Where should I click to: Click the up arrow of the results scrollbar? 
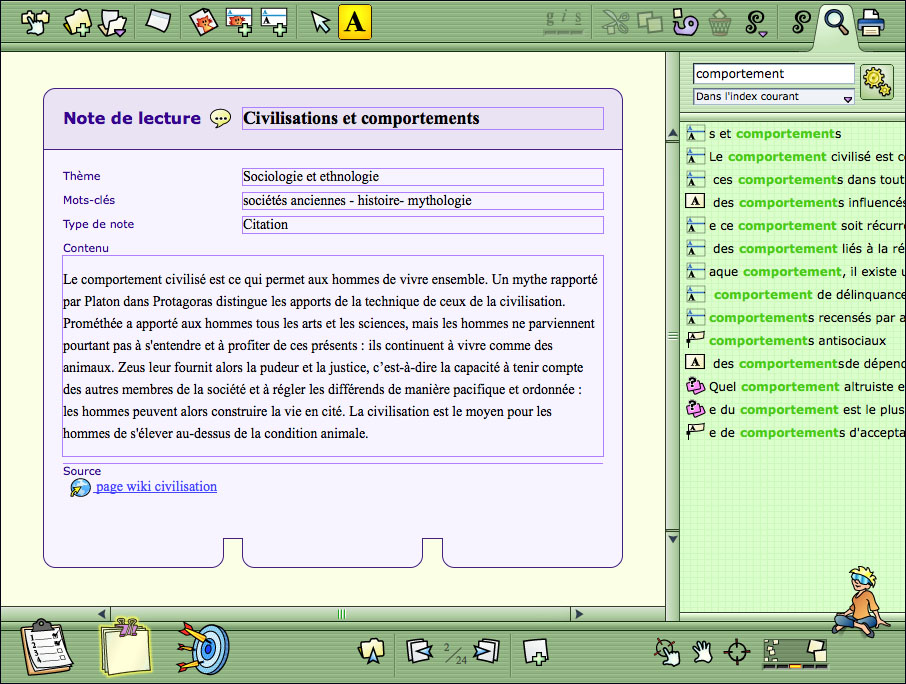click(x=673, y=134)
